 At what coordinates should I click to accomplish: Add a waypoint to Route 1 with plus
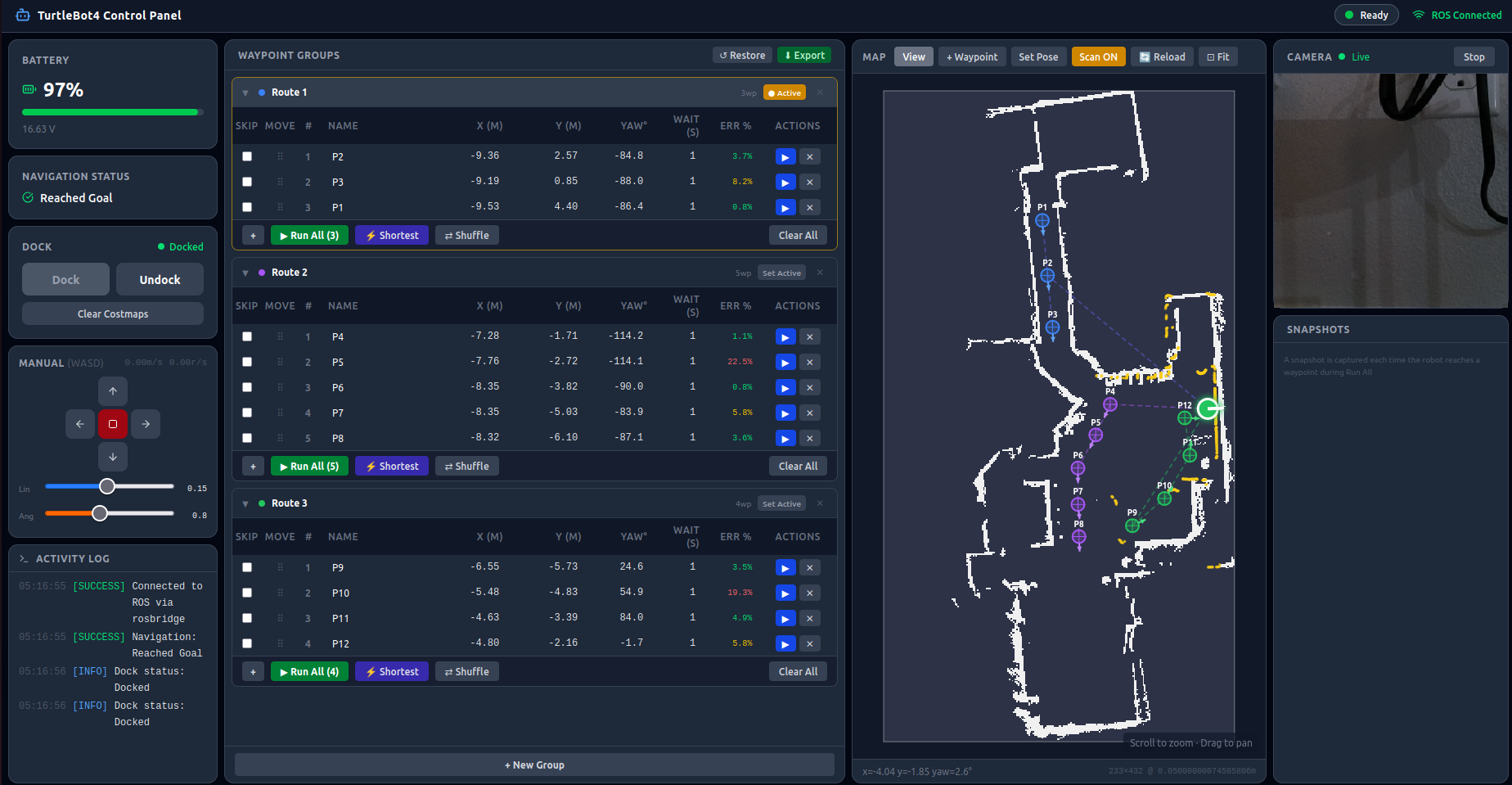[253, 236]
